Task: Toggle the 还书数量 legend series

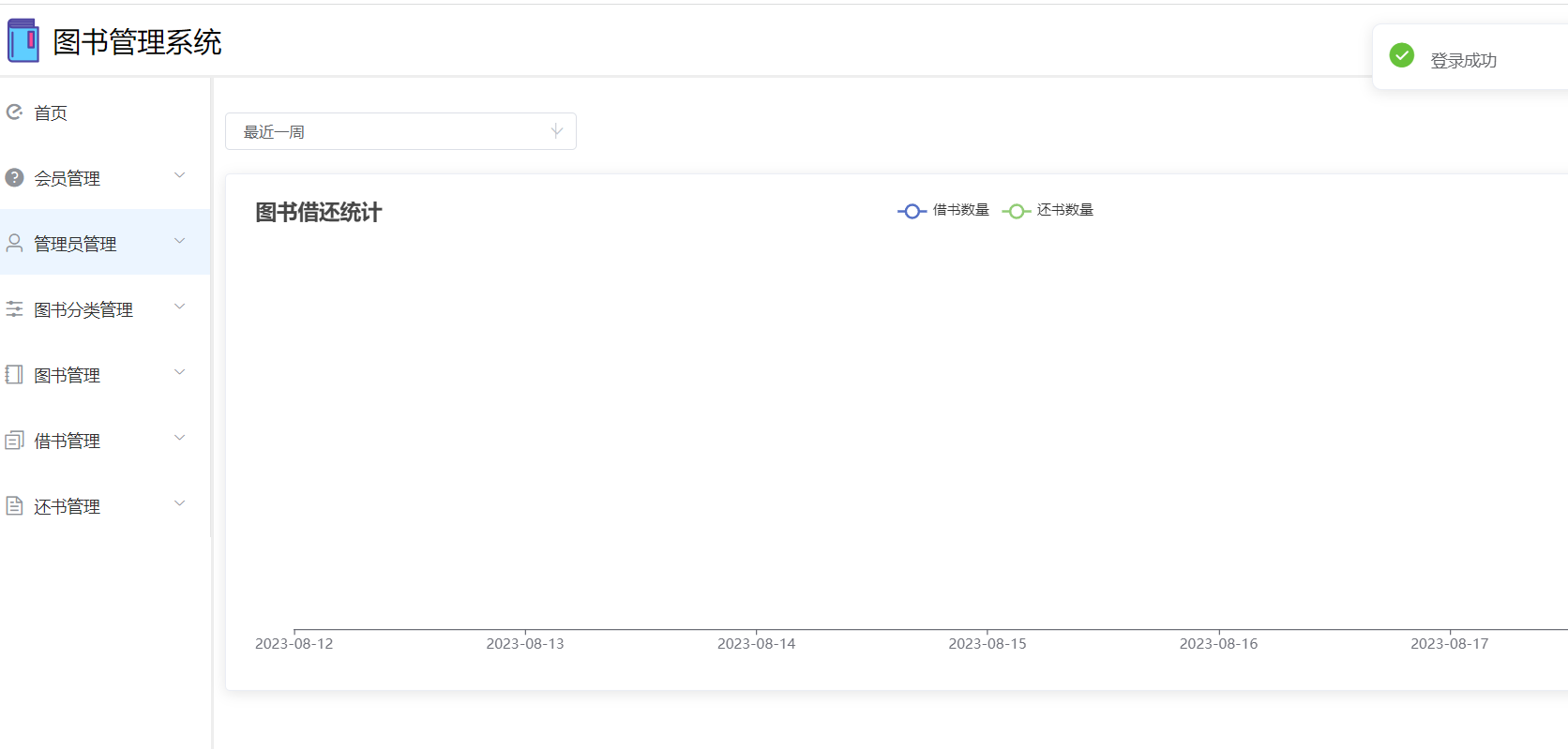Action: click(1047, 210)
